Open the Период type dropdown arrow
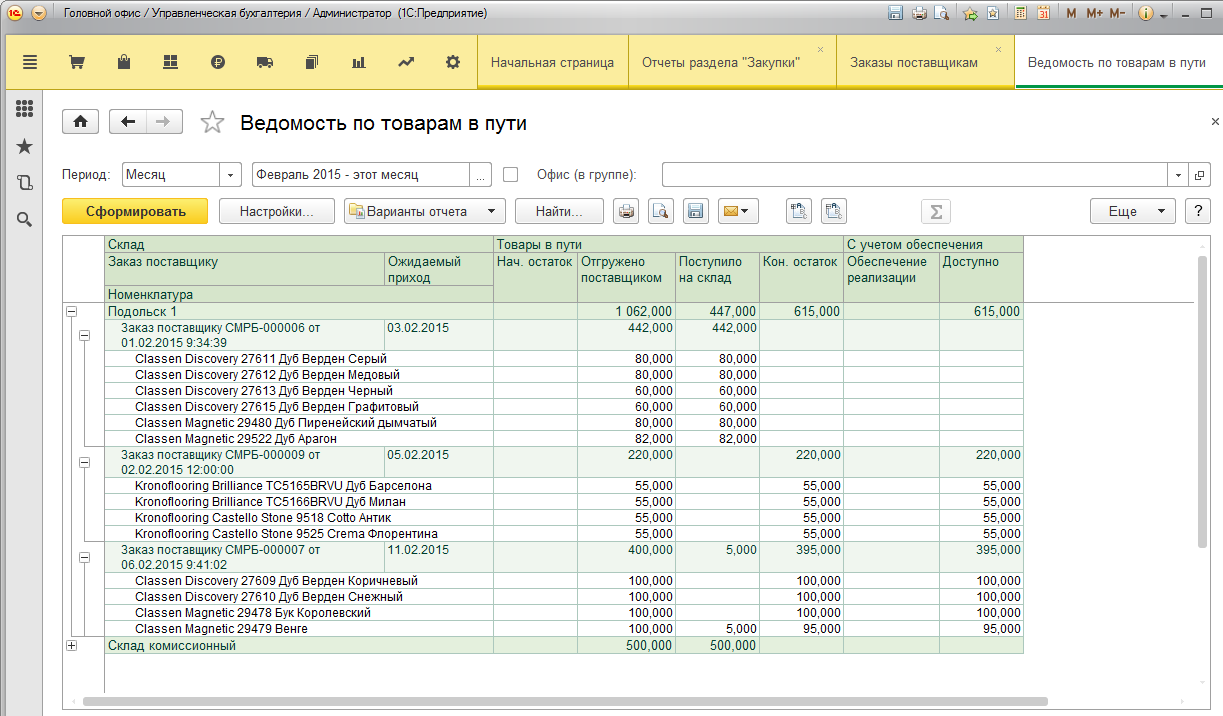Viewport: 1223px width, 716px height. coord(231,174)
